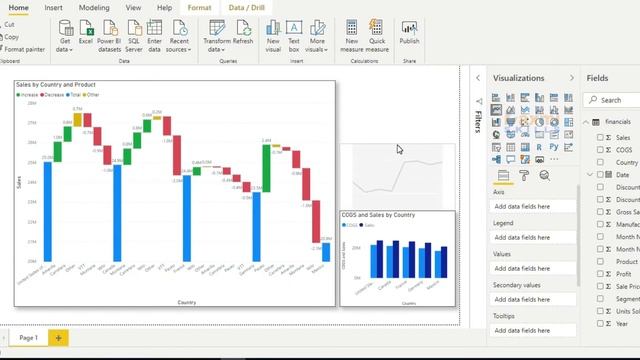Open the Analytics magnifier pane
The image size is (640, 360).
pos(544,176)
